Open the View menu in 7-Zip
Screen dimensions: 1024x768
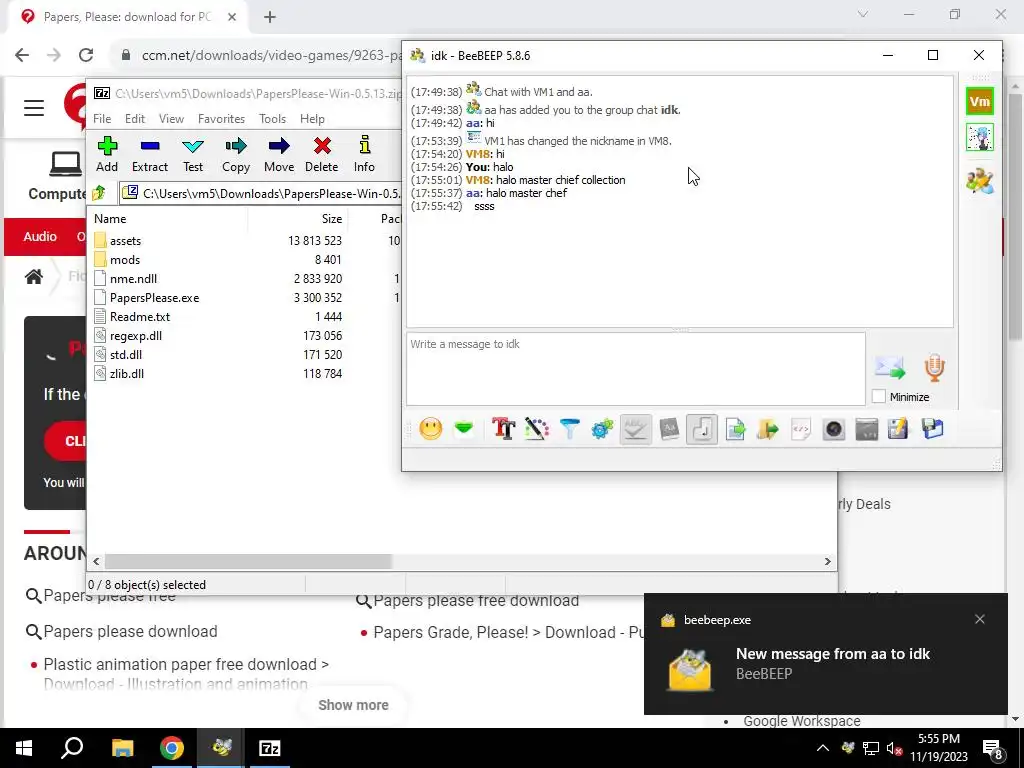tap(171, 119)
